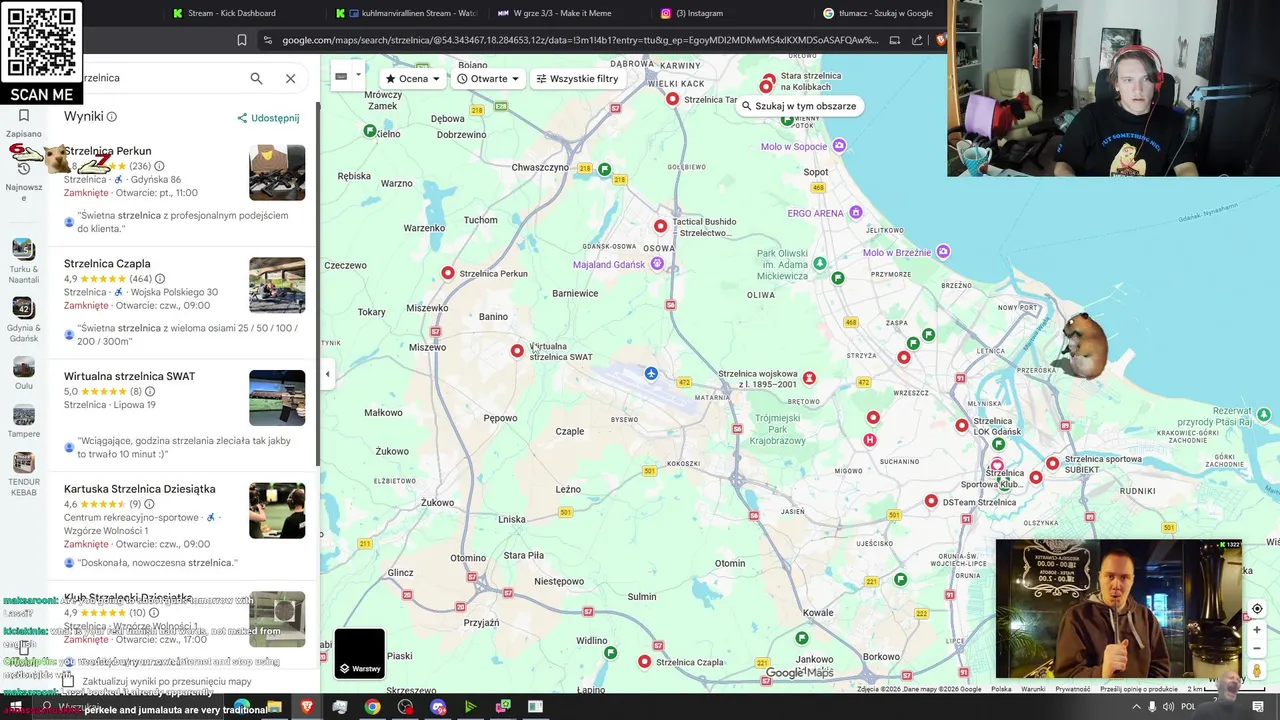This screenshot has width=1280, height=720.
Task: Click the keyboard input tools icon on the map
Action: 341,76
